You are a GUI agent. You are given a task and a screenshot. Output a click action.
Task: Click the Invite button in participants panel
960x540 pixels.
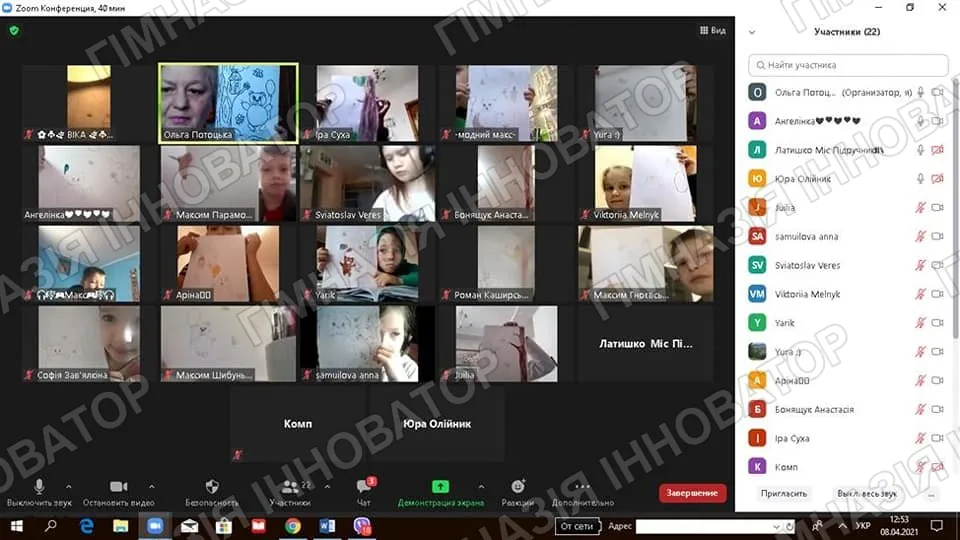(x=784, y=493)
